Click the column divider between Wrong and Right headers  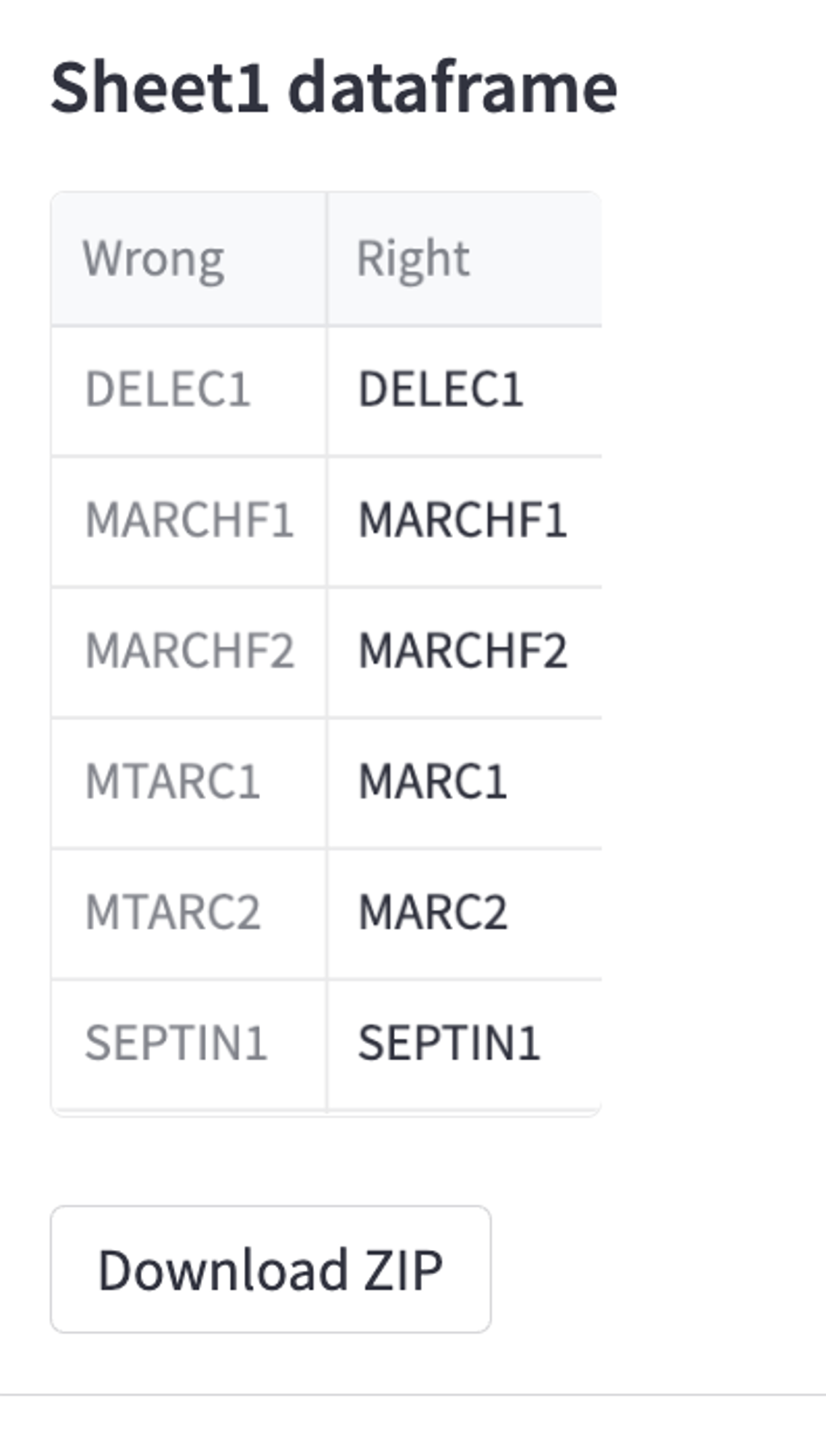[x=327, y=258]
